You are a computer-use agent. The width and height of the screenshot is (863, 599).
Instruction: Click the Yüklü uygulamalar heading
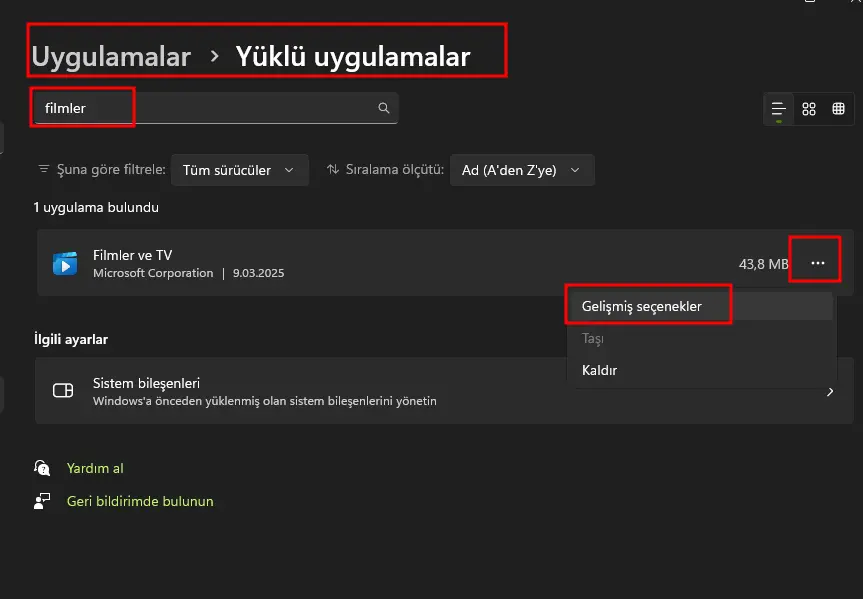353,56
